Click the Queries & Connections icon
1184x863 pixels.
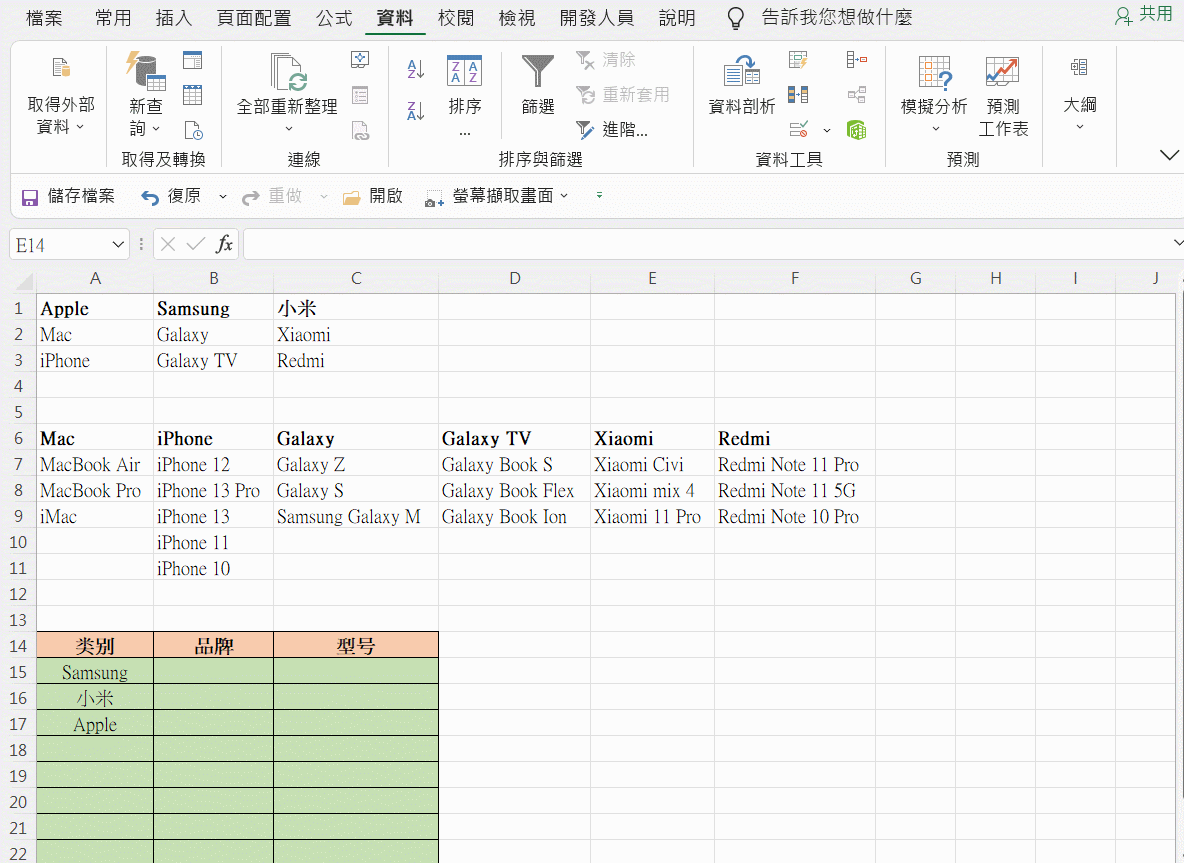tap(360, 60)
